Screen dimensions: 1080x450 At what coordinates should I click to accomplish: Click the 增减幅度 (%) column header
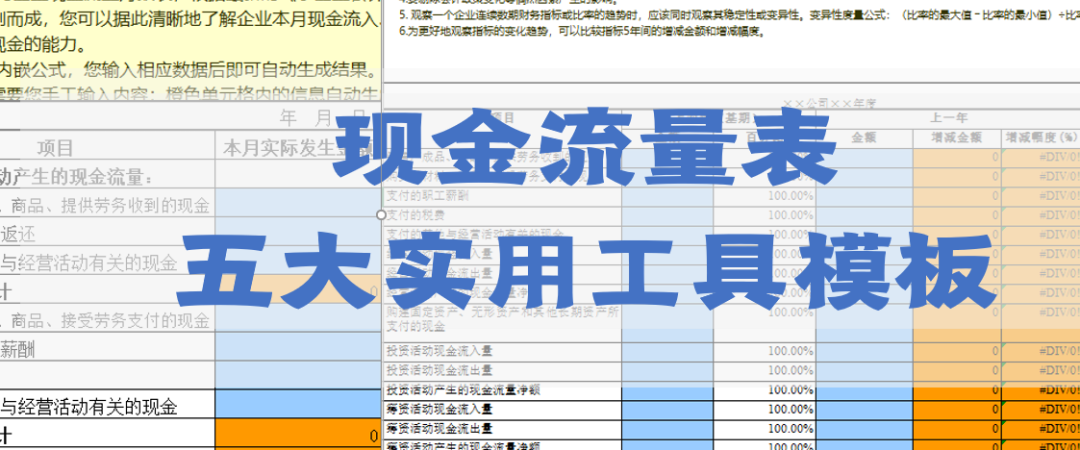pos(1041,138)
